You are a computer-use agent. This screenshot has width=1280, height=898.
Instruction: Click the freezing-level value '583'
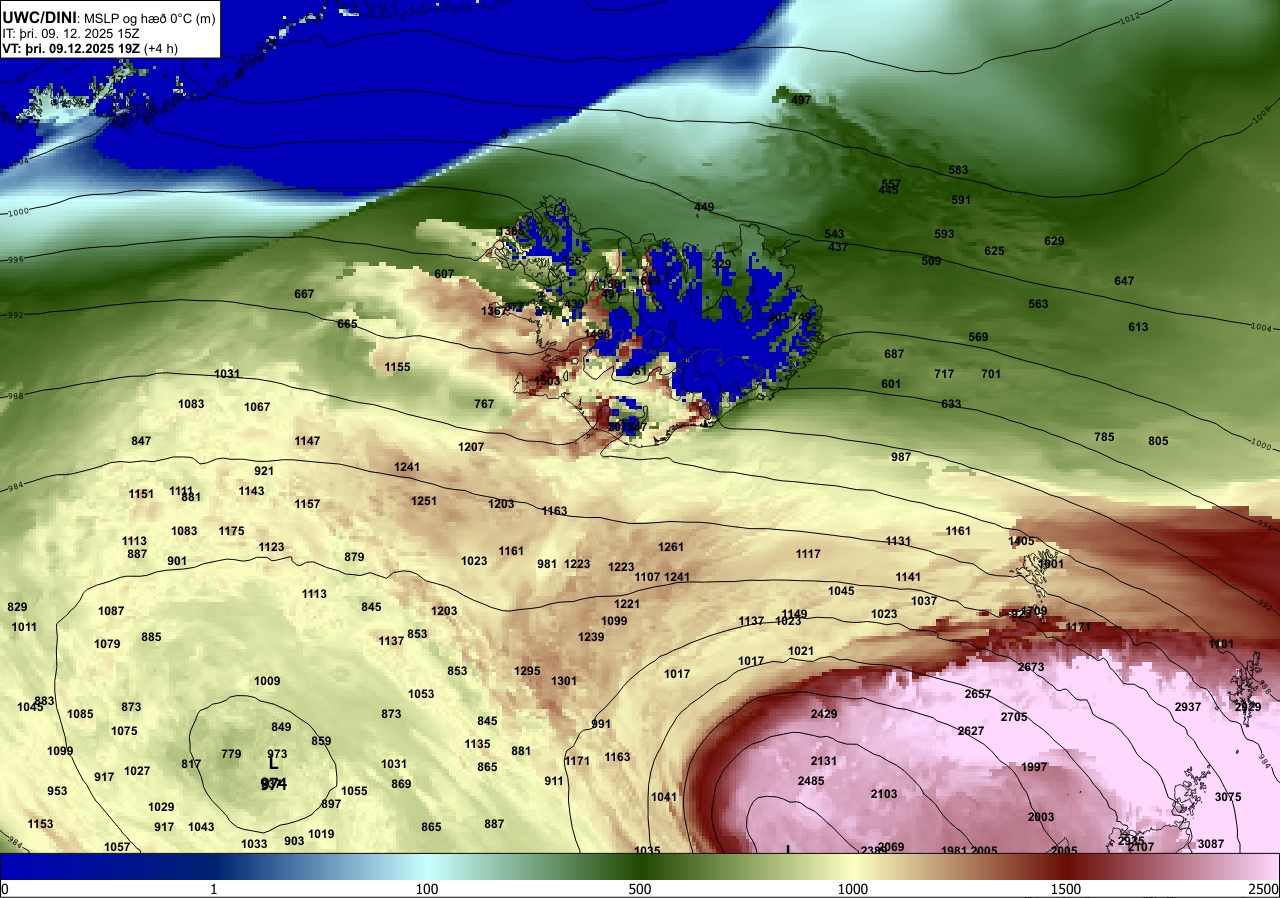click(958, 170)
